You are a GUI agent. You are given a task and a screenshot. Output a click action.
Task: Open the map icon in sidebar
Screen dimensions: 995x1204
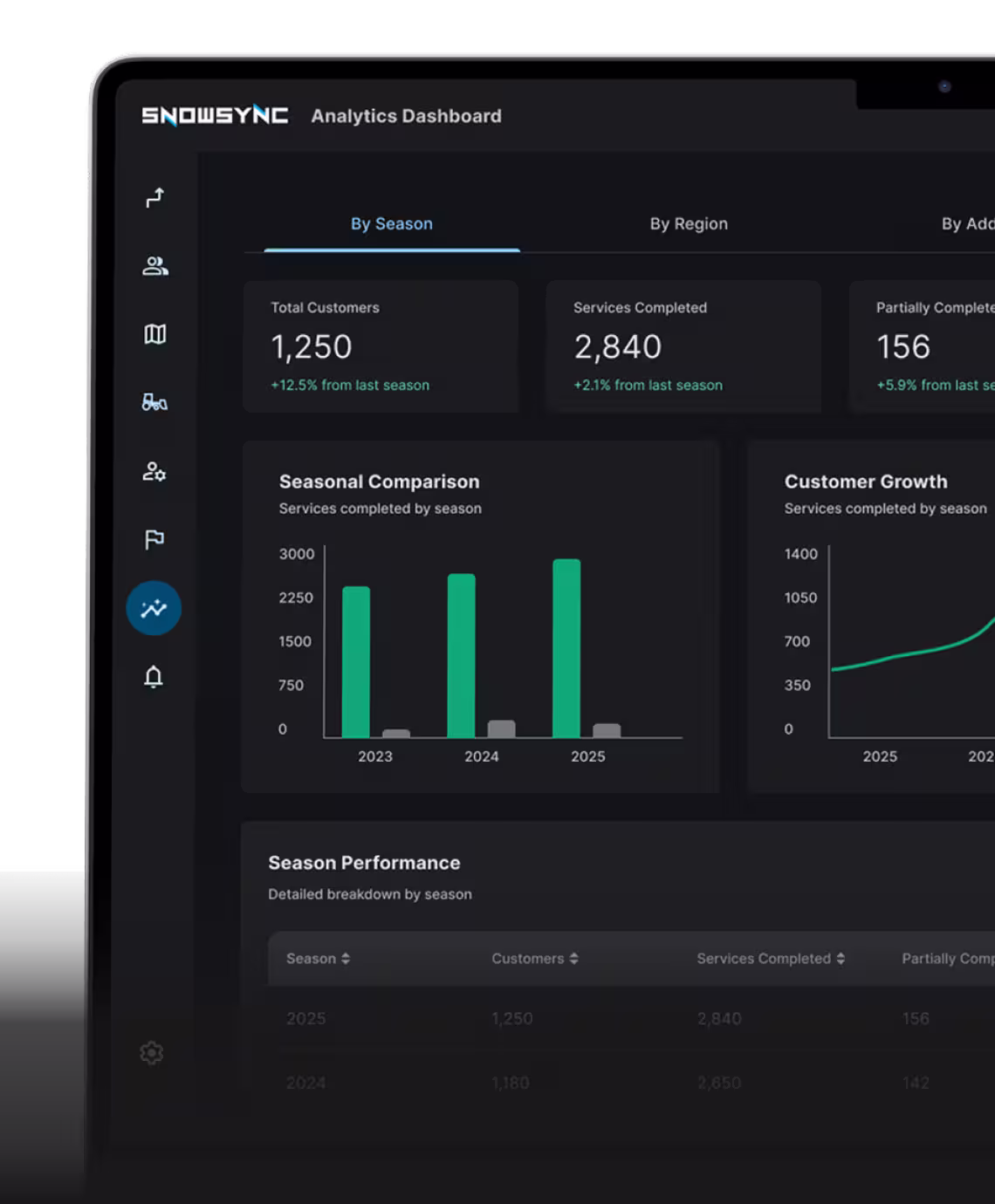[154, 334]
